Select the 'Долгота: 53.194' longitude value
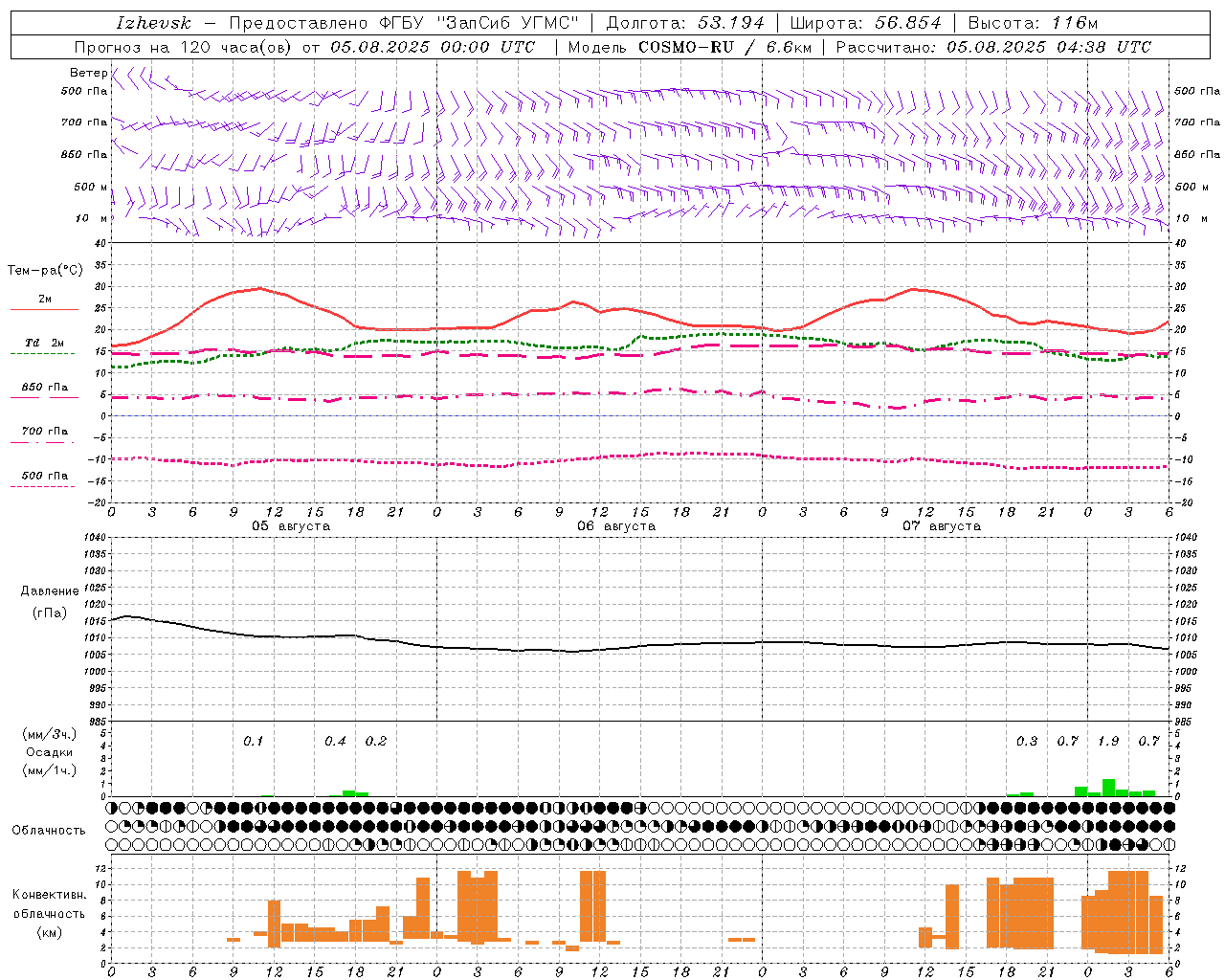The width and height of the screenshot is (1225, 980). (x=685, y=23)
